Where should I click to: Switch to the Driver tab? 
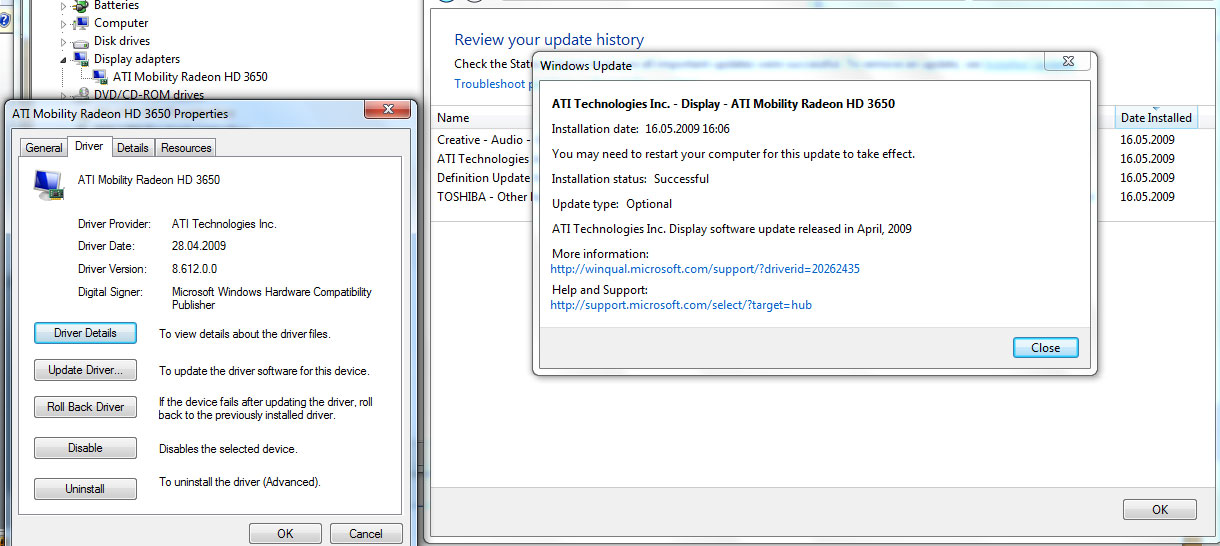tap(89, 146)
